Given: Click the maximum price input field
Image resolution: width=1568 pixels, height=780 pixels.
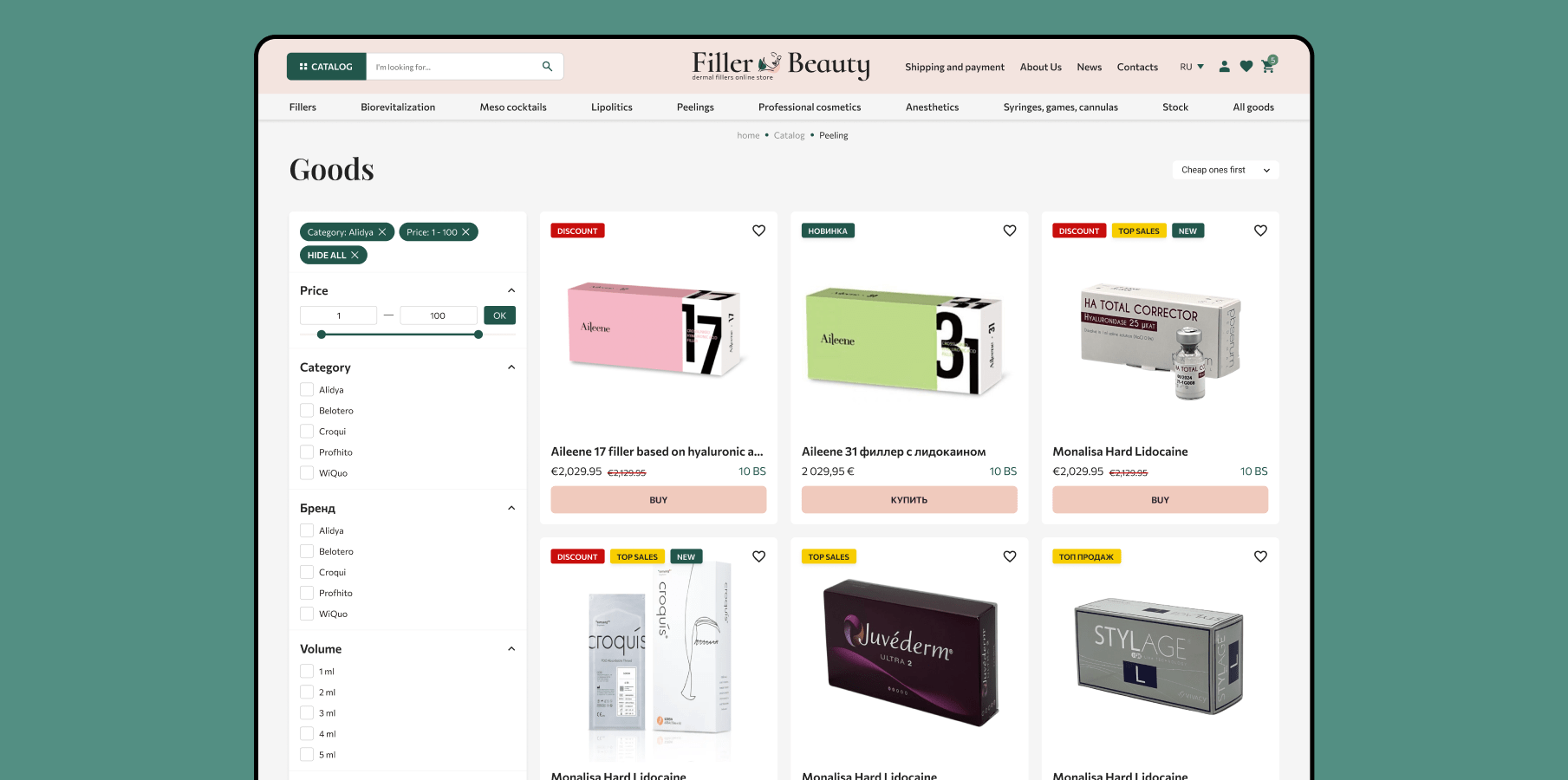Looking at the screenshot, I should pyautogui.click(x=439, y=315).
